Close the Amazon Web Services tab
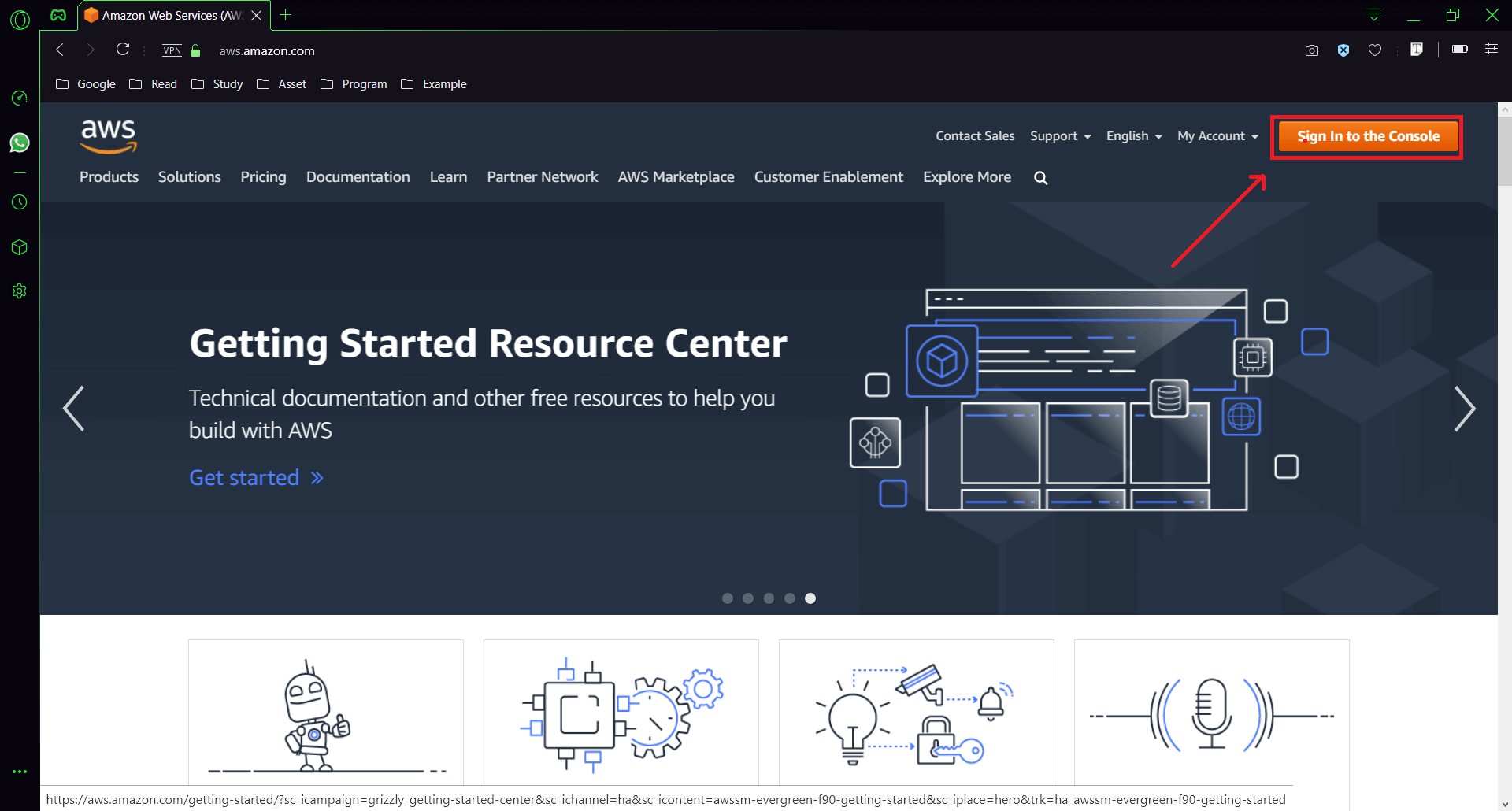Screen dimensions: 1512x811 click(256, 15)
